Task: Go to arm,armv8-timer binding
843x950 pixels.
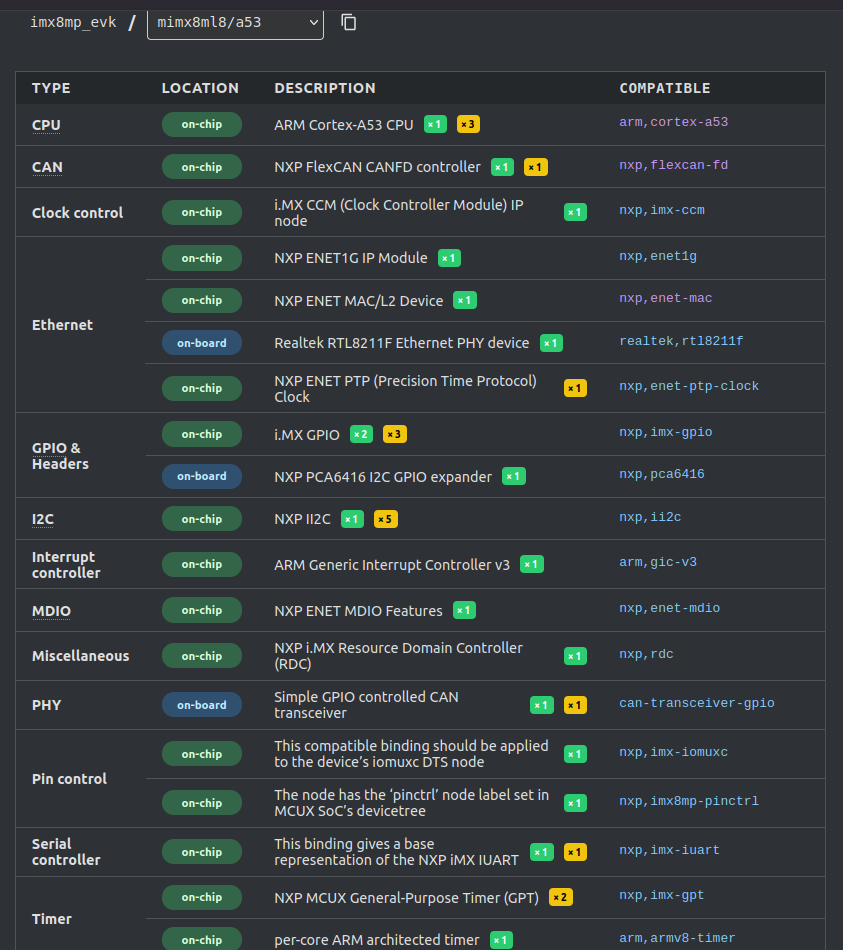Action: (x=677, y=938)
